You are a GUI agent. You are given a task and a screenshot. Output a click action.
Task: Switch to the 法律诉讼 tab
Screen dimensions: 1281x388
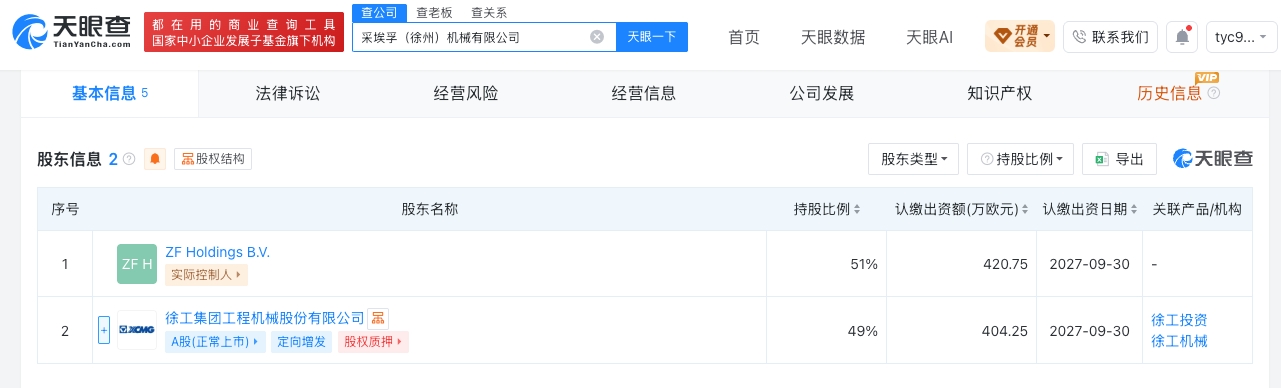coord(288,93)
